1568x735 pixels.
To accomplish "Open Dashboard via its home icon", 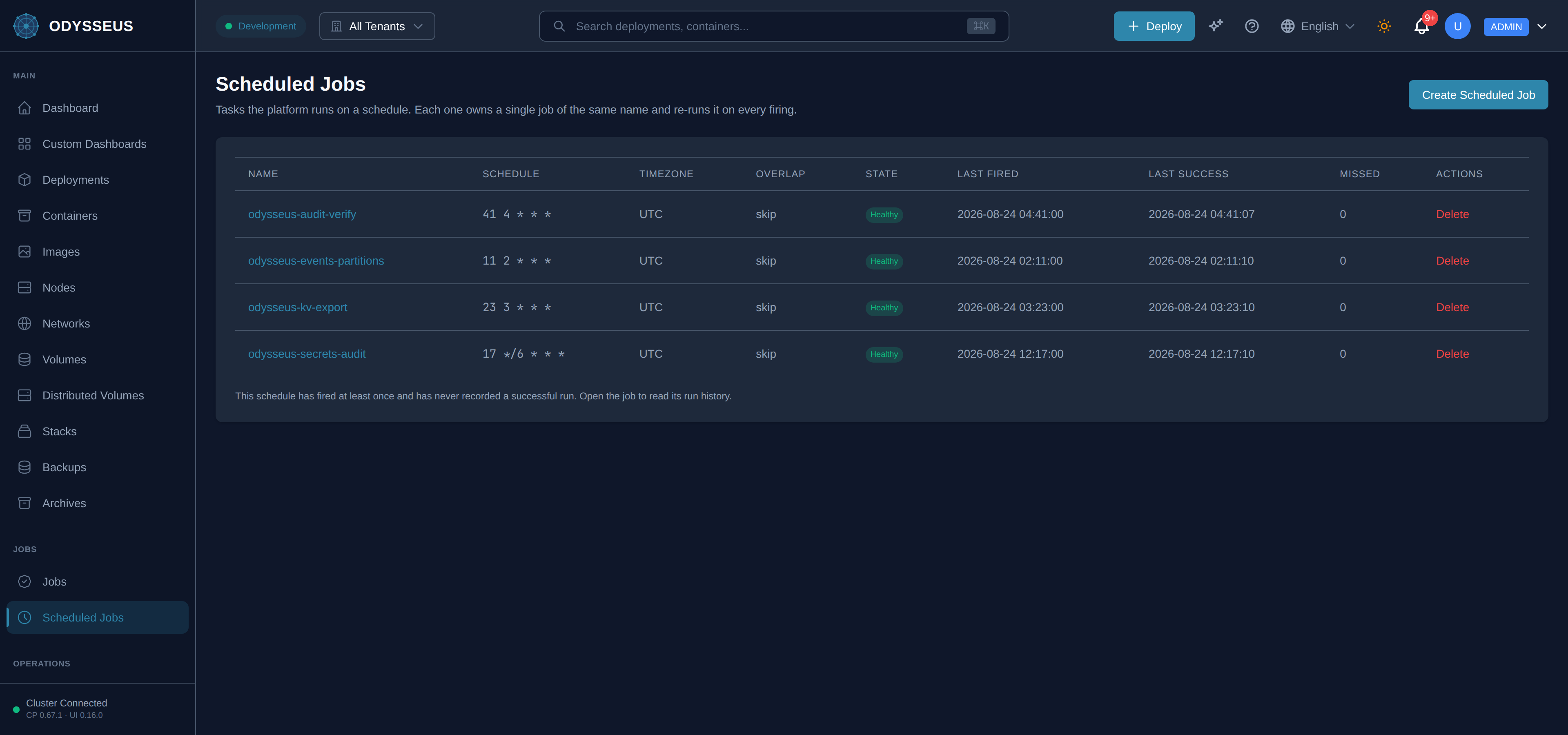I will 24,108.
